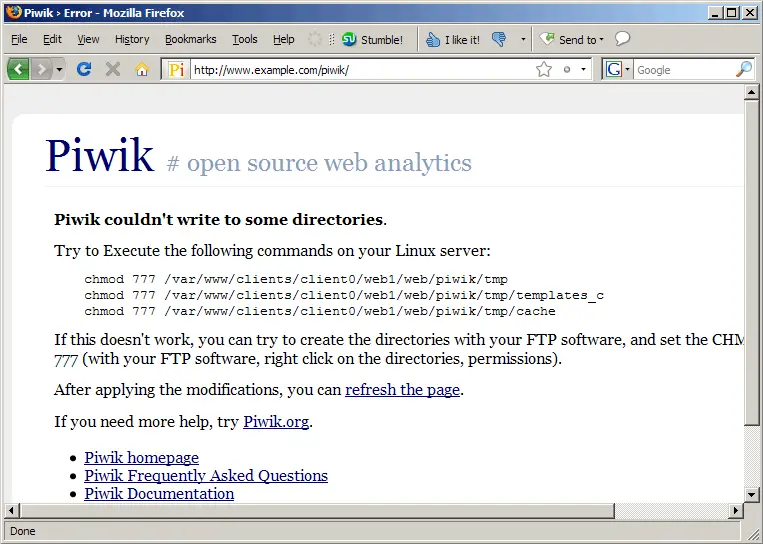Click 'Piwik couldn't write to some directories' text
This screenshot has width=763, height=544.
pyautogui.click(x=218, y=219)
